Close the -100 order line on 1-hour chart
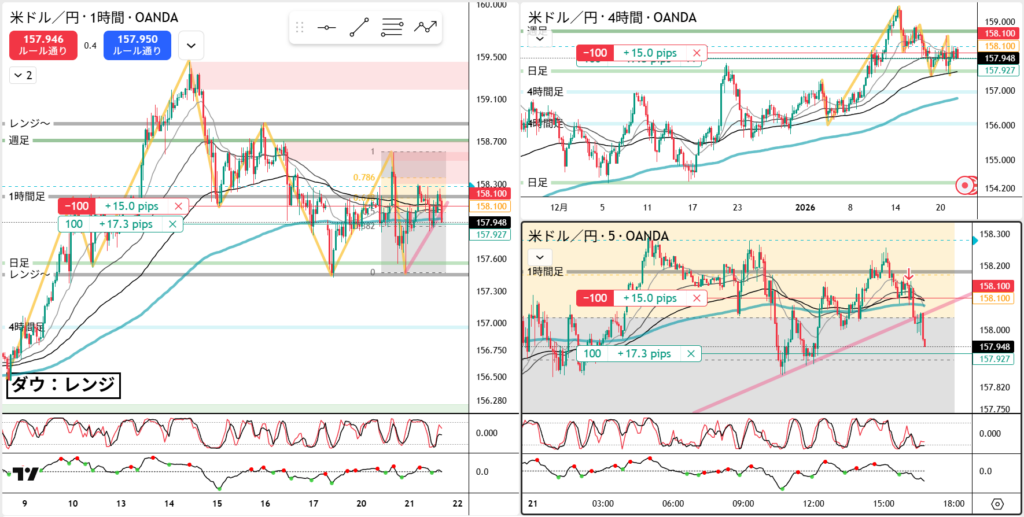 click(x=177, y=205)
